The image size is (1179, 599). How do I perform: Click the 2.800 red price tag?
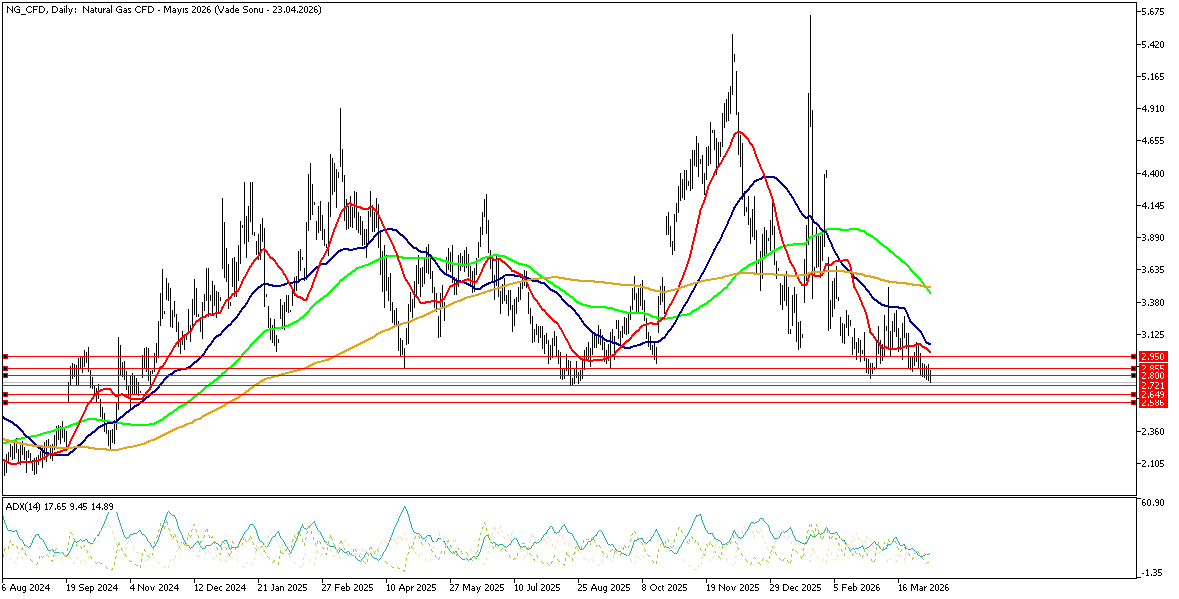(x=1153, y=375)
